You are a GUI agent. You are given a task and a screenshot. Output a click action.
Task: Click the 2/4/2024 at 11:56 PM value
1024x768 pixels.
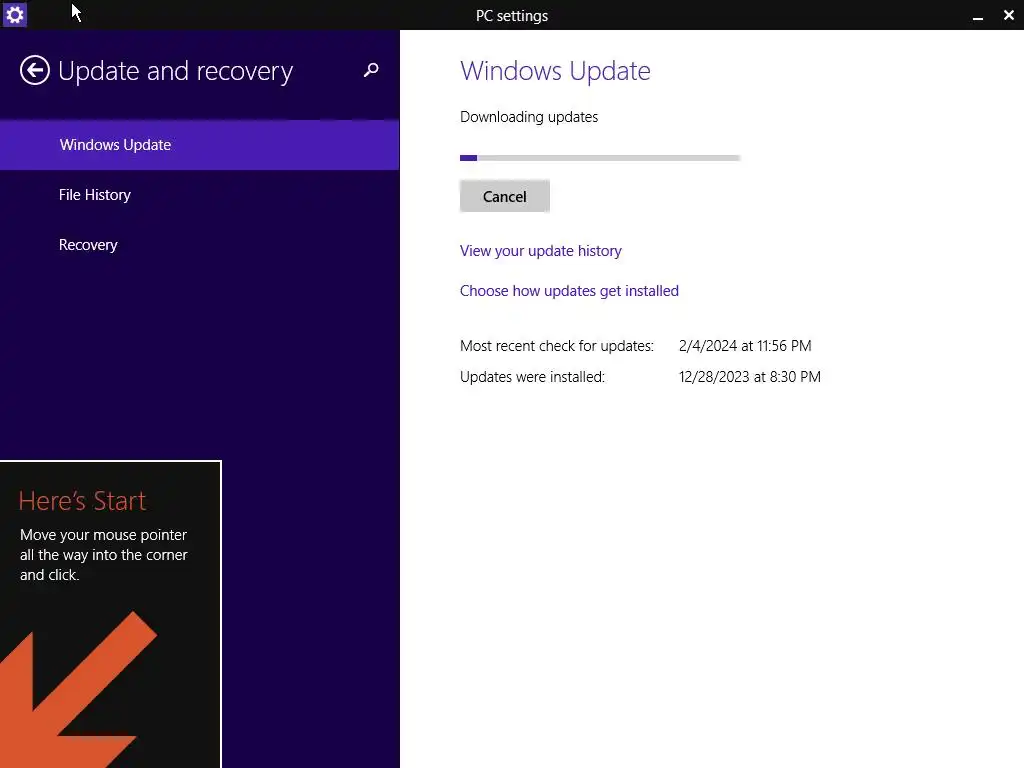pyautogui.click(x=745, y=345)
